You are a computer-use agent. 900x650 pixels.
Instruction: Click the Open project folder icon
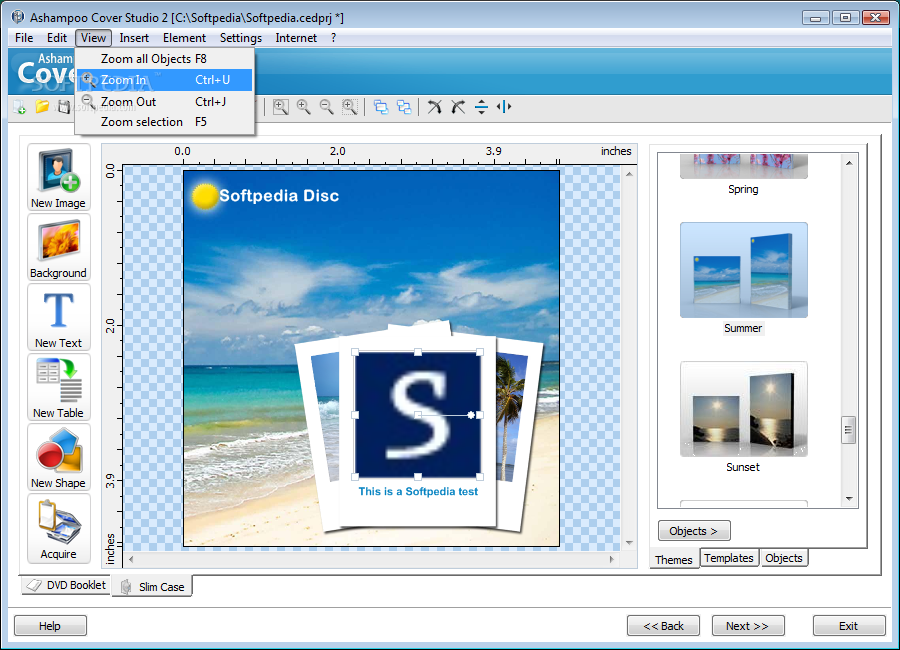coord(42,107)
